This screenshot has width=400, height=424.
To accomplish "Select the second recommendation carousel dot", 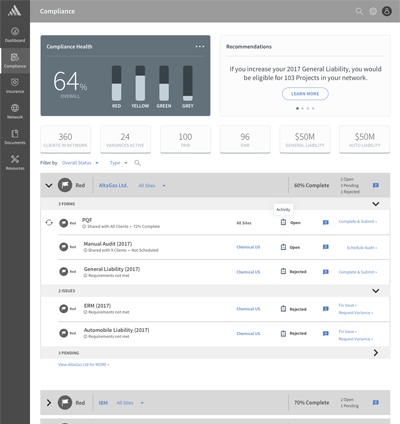I will [x=302, y=108].
